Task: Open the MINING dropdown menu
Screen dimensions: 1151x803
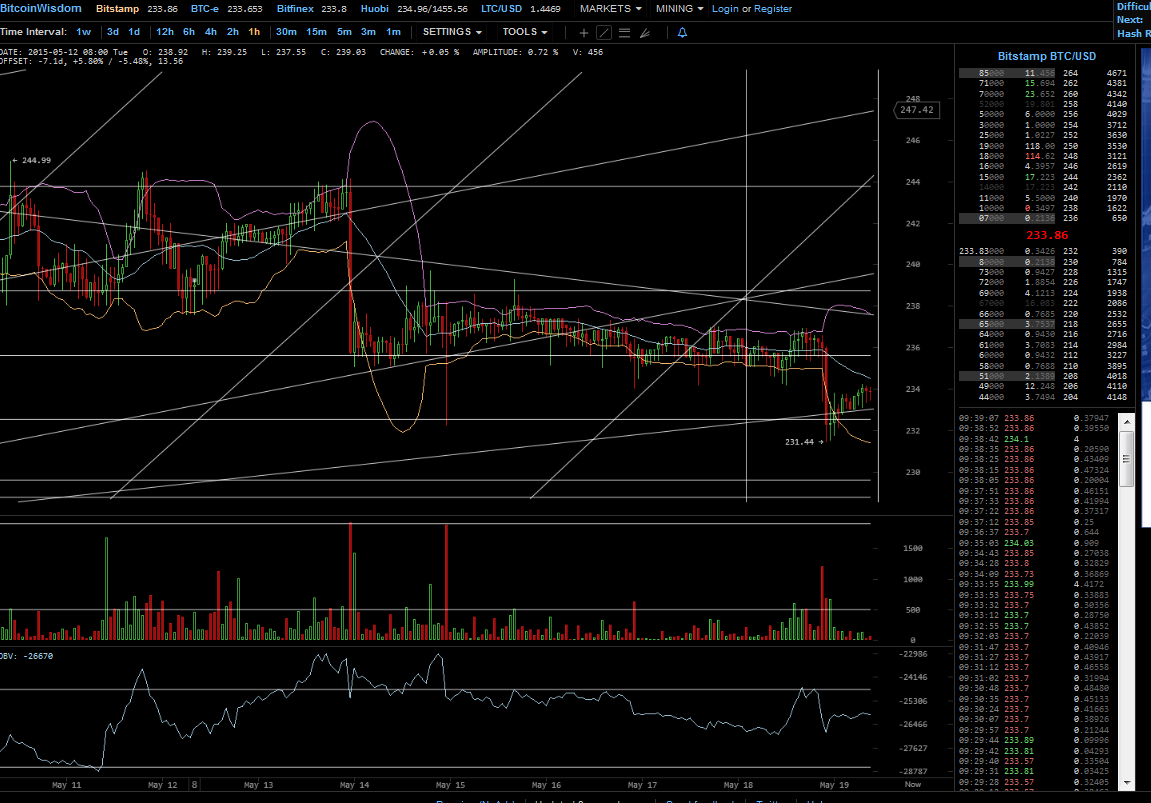Action: tap(679, 9)
